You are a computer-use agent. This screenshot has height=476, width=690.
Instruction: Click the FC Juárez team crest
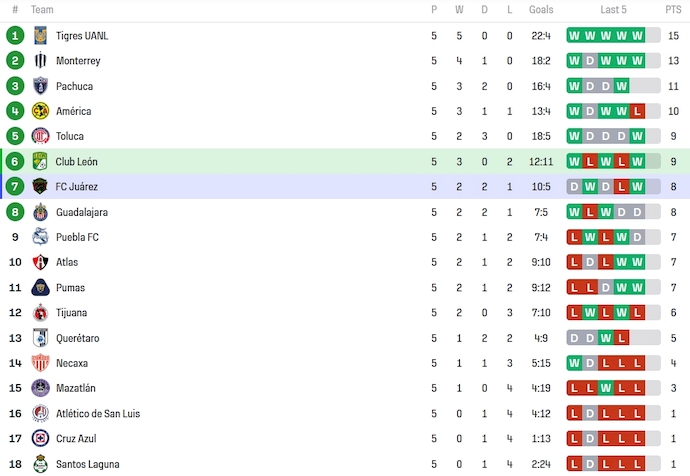coord(41,186)
